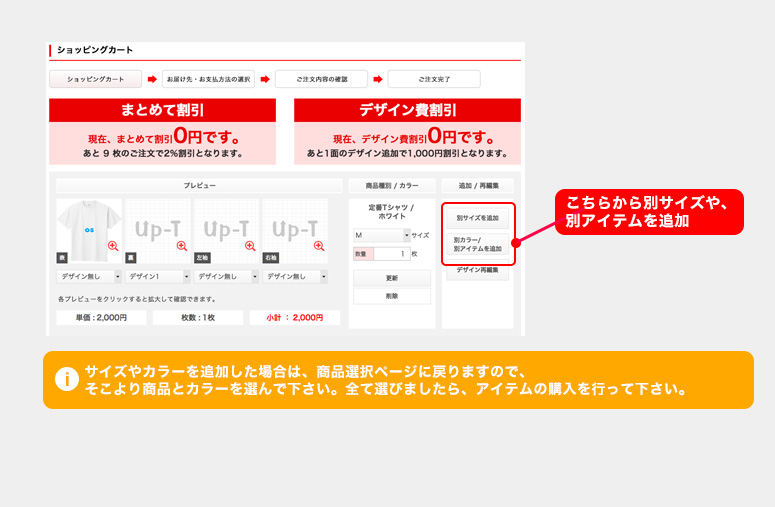Screen dimensions: 775x507
Task: Open the front preview design dropdown
Action: pos(89,276)
